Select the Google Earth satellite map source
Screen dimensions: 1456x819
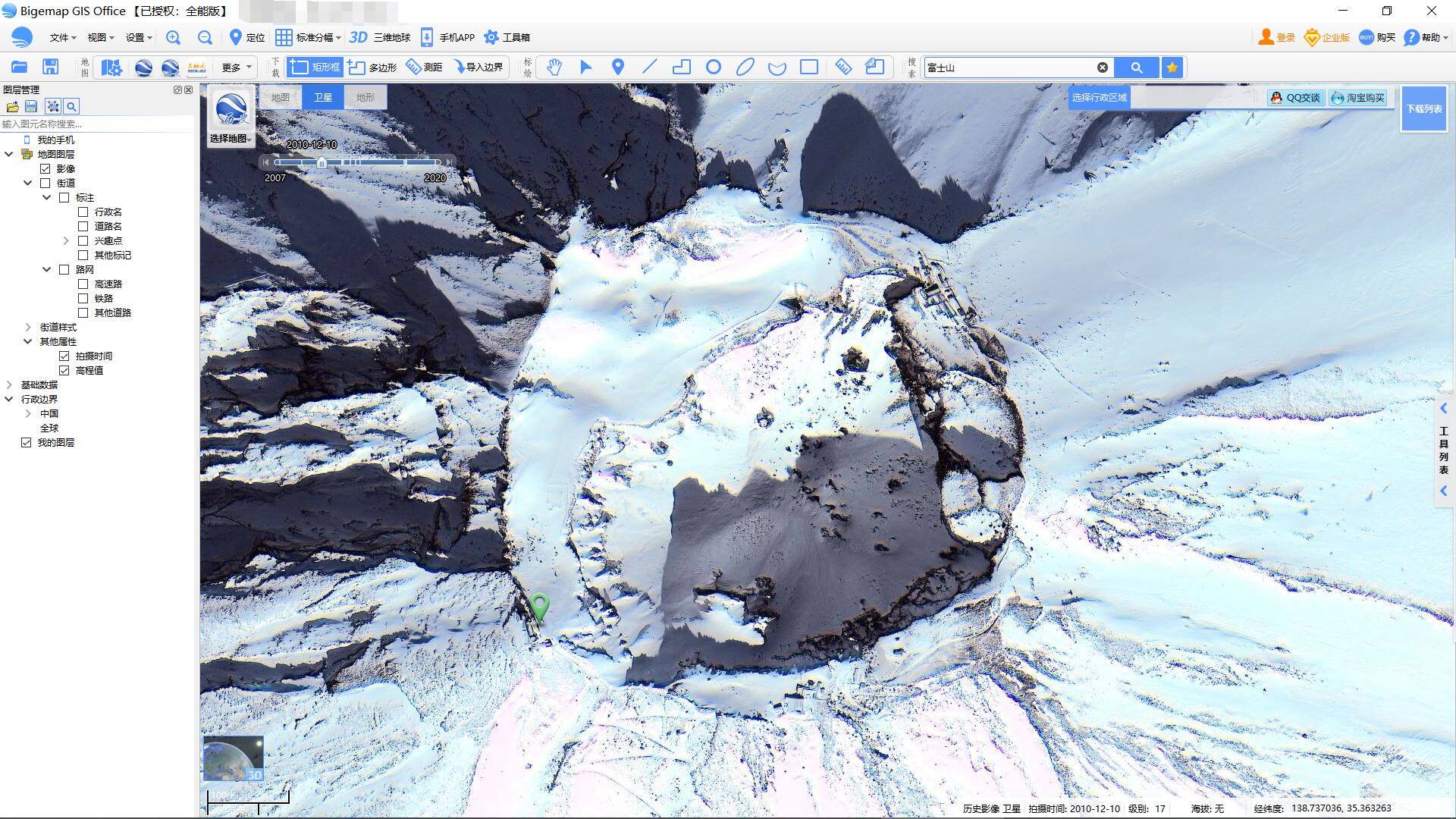143,67
